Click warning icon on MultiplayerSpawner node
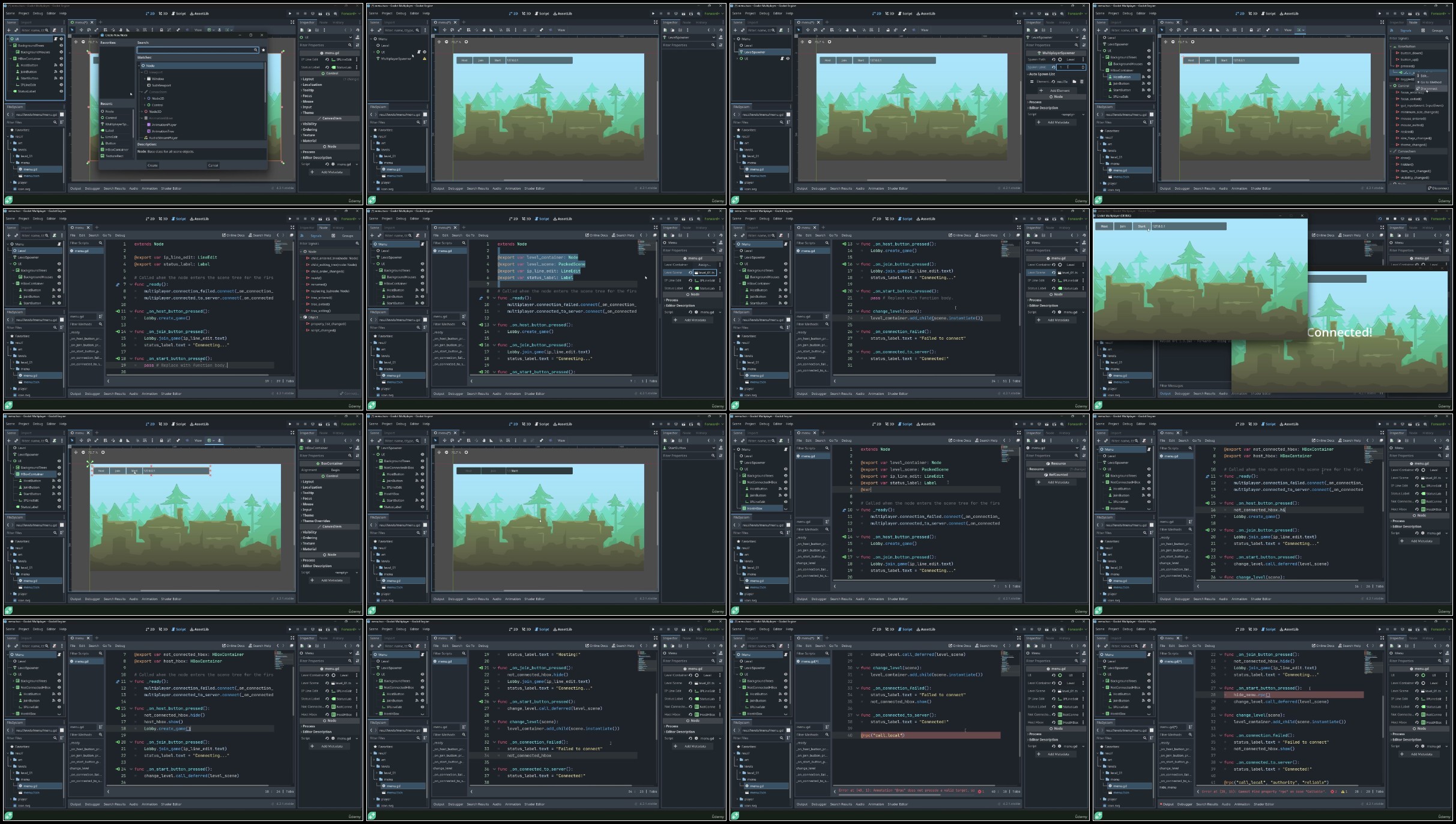This screenshot has height=824, width=1456. 424,59
